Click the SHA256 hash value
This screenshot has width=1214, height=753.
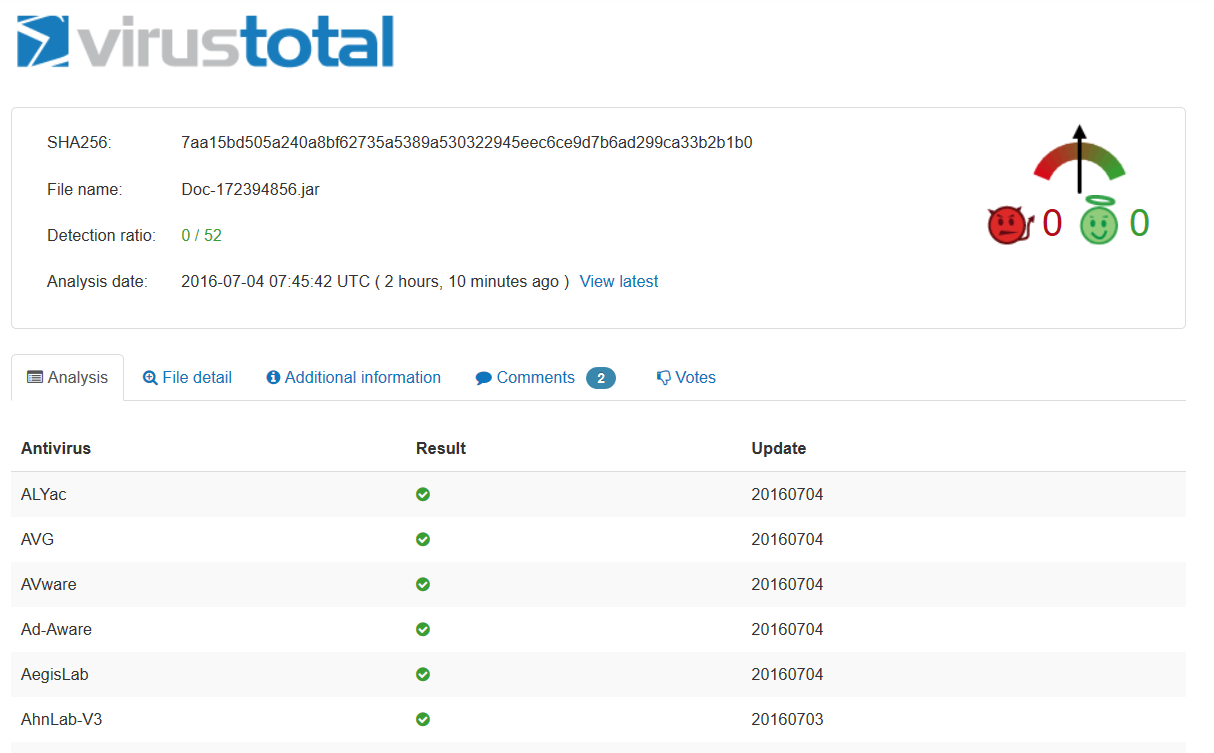467,142
